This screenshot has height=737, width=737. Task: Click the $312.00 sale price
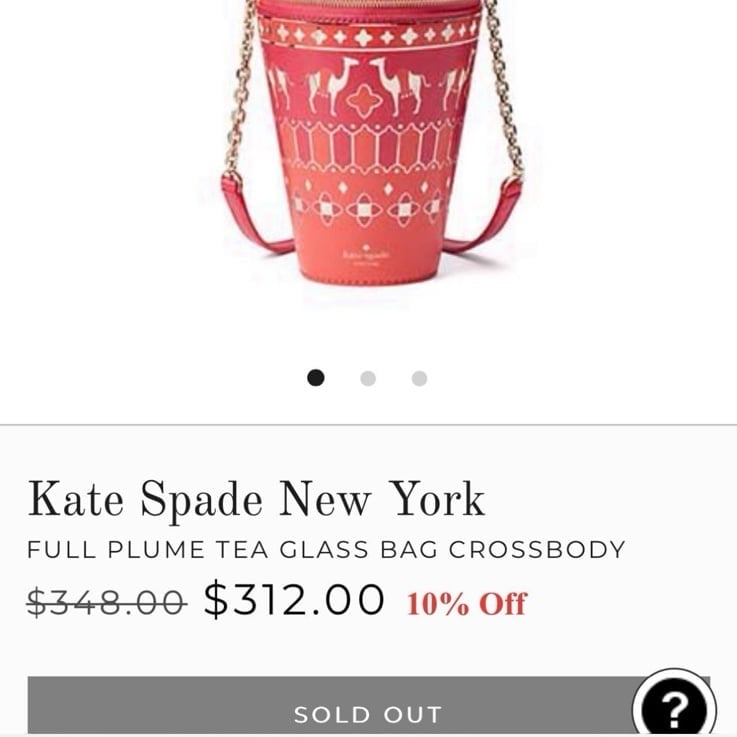coord(295,598)
